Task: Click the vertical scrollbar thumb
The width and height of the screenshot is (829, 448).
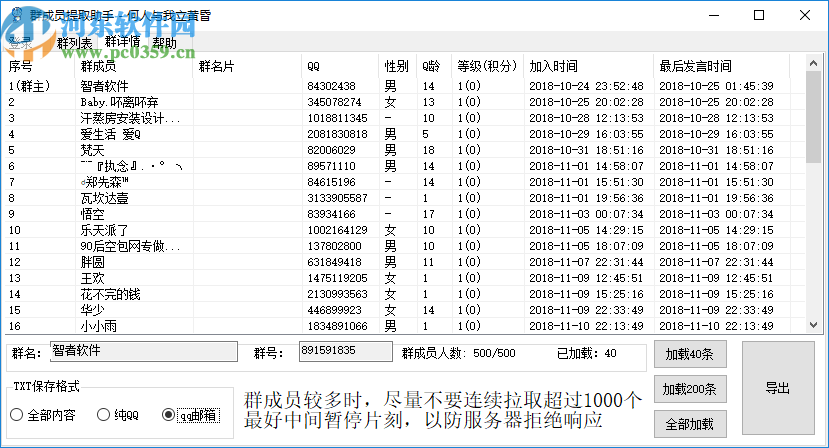Action: tap(813, 117)
